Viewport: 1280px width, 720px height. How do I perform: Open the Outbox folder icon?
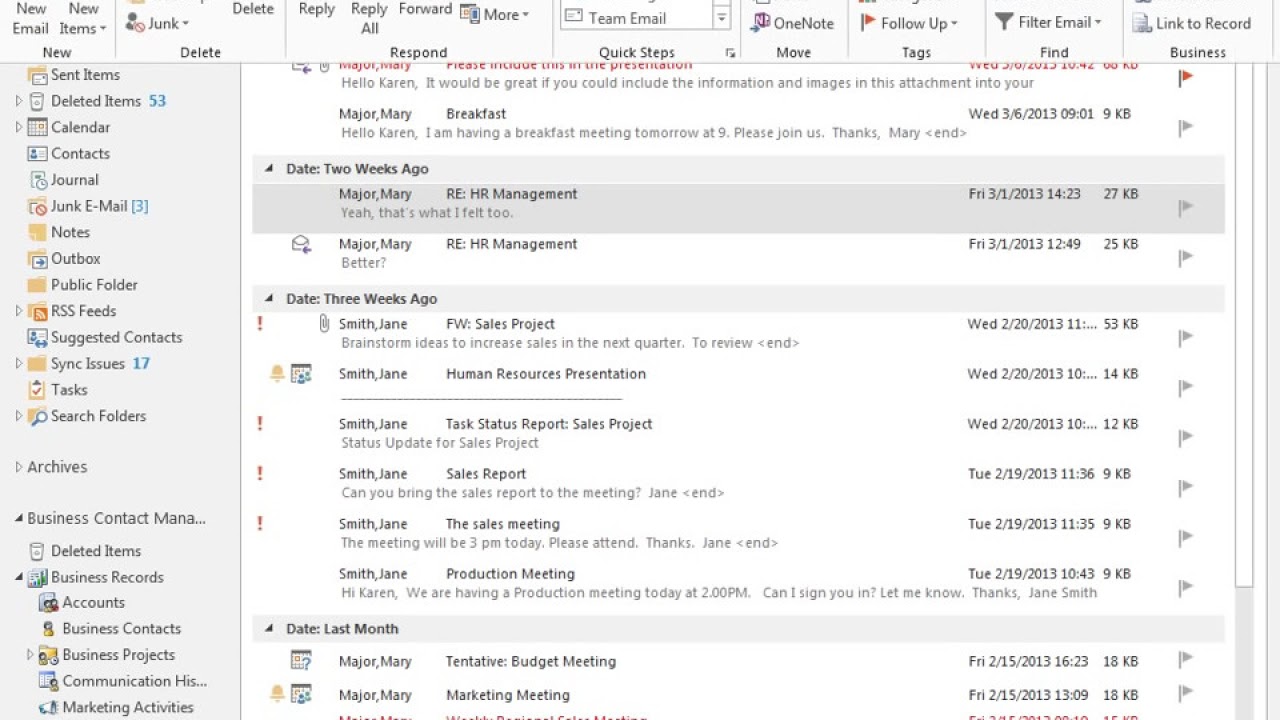coord(37,259)
